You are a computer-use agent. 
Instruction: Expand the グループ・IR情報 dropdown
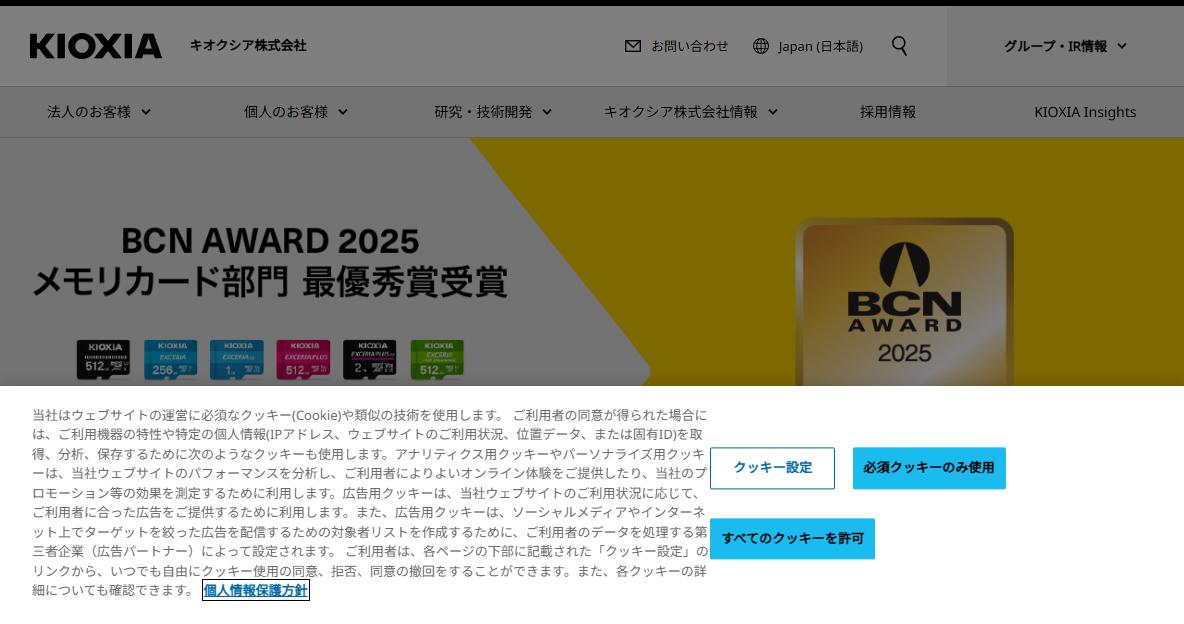(x=1065, y=46)
